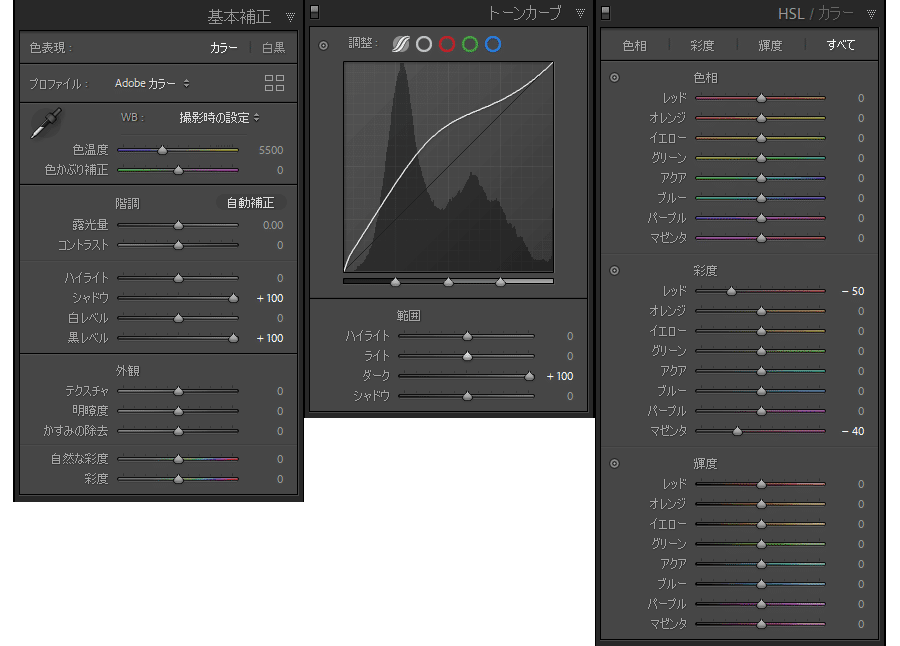
Task: Select the parametric curve adjustment icon
Action: [401, 44]
